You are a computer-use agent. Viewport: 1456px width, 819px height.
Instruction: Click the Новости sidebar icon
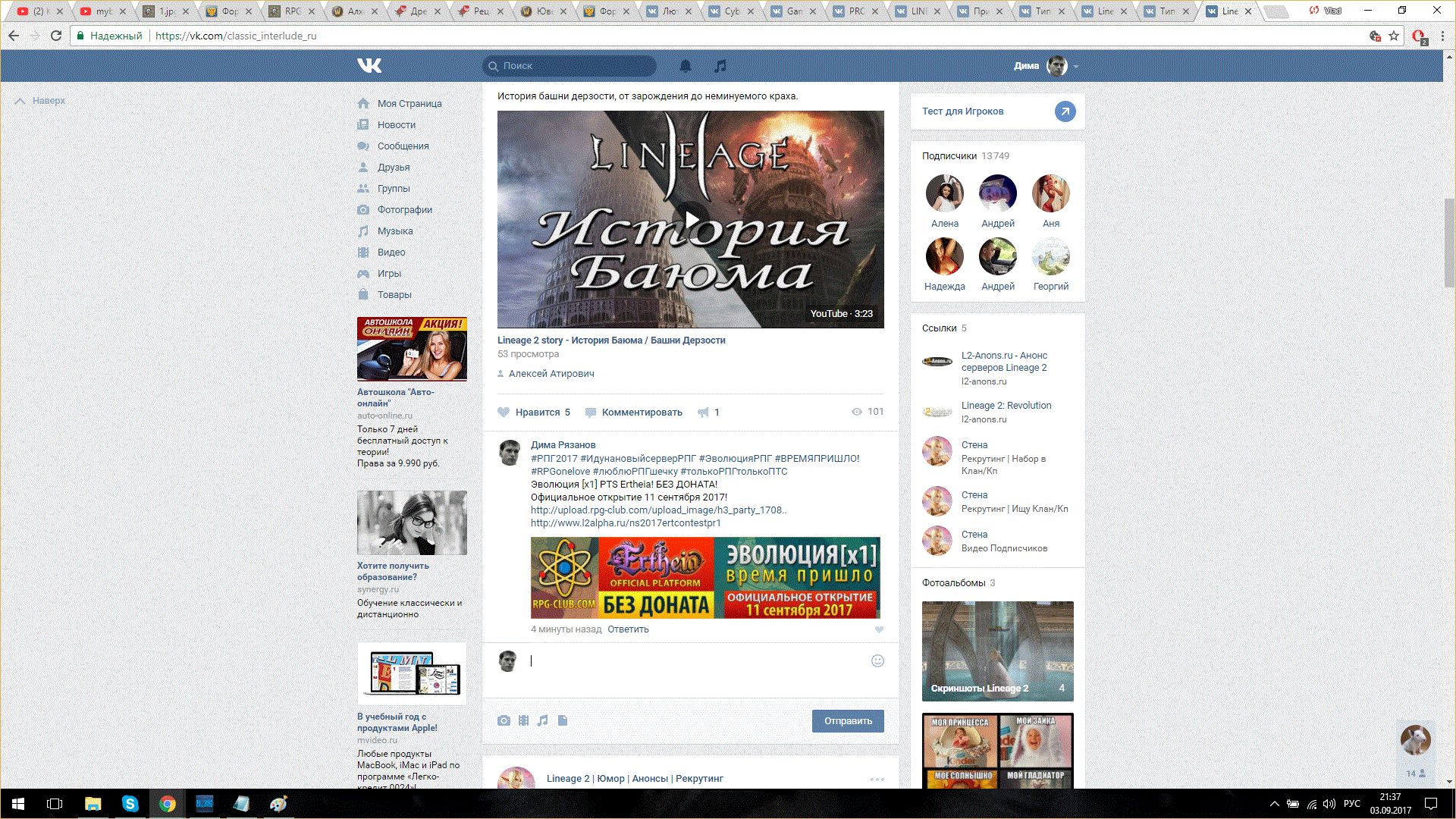pyautogui.click(x=363, y=124)
